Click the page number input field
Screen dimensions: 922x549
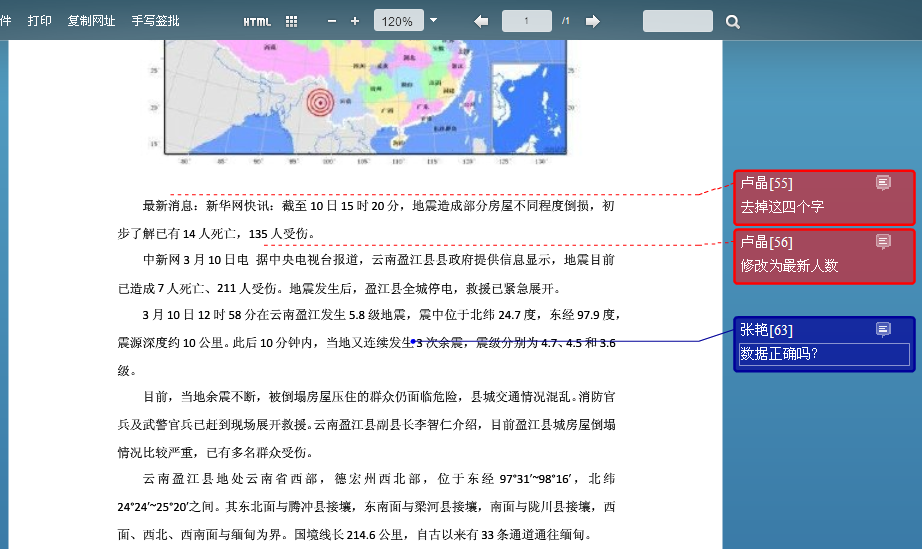(527, 21)
